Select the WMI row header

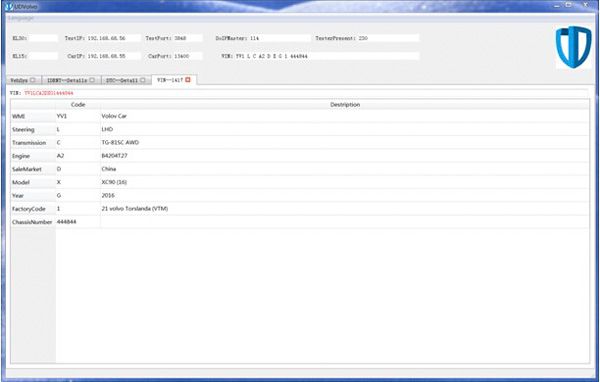tap(33, 116)
